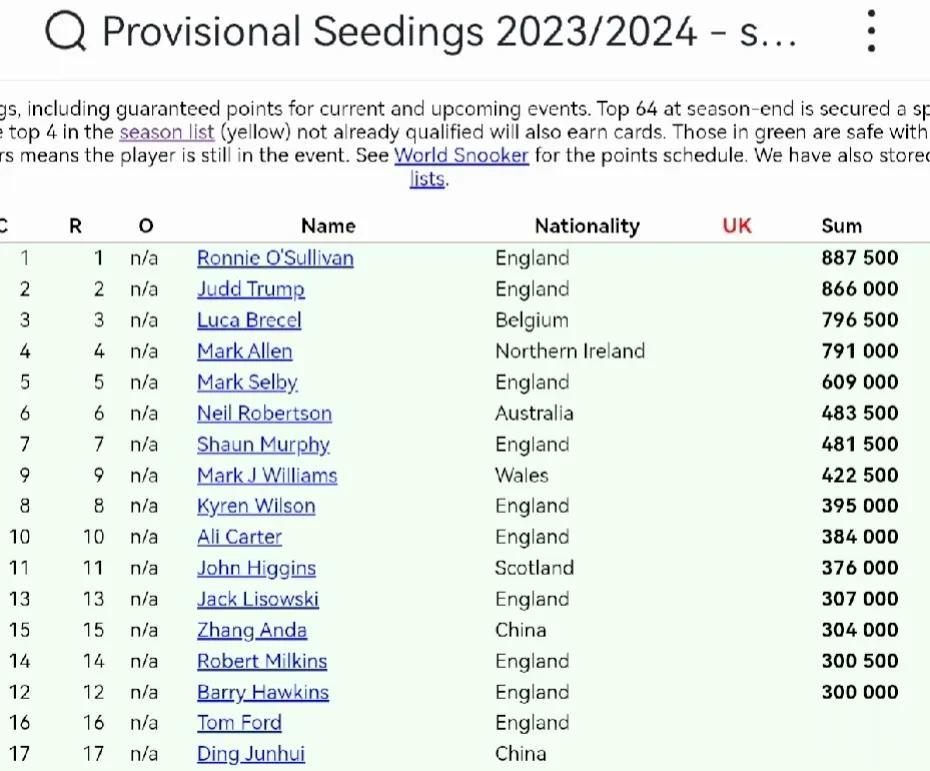The image size is (930, 771).
Task: Sort by the UK column header
Action: pos(737,226)
